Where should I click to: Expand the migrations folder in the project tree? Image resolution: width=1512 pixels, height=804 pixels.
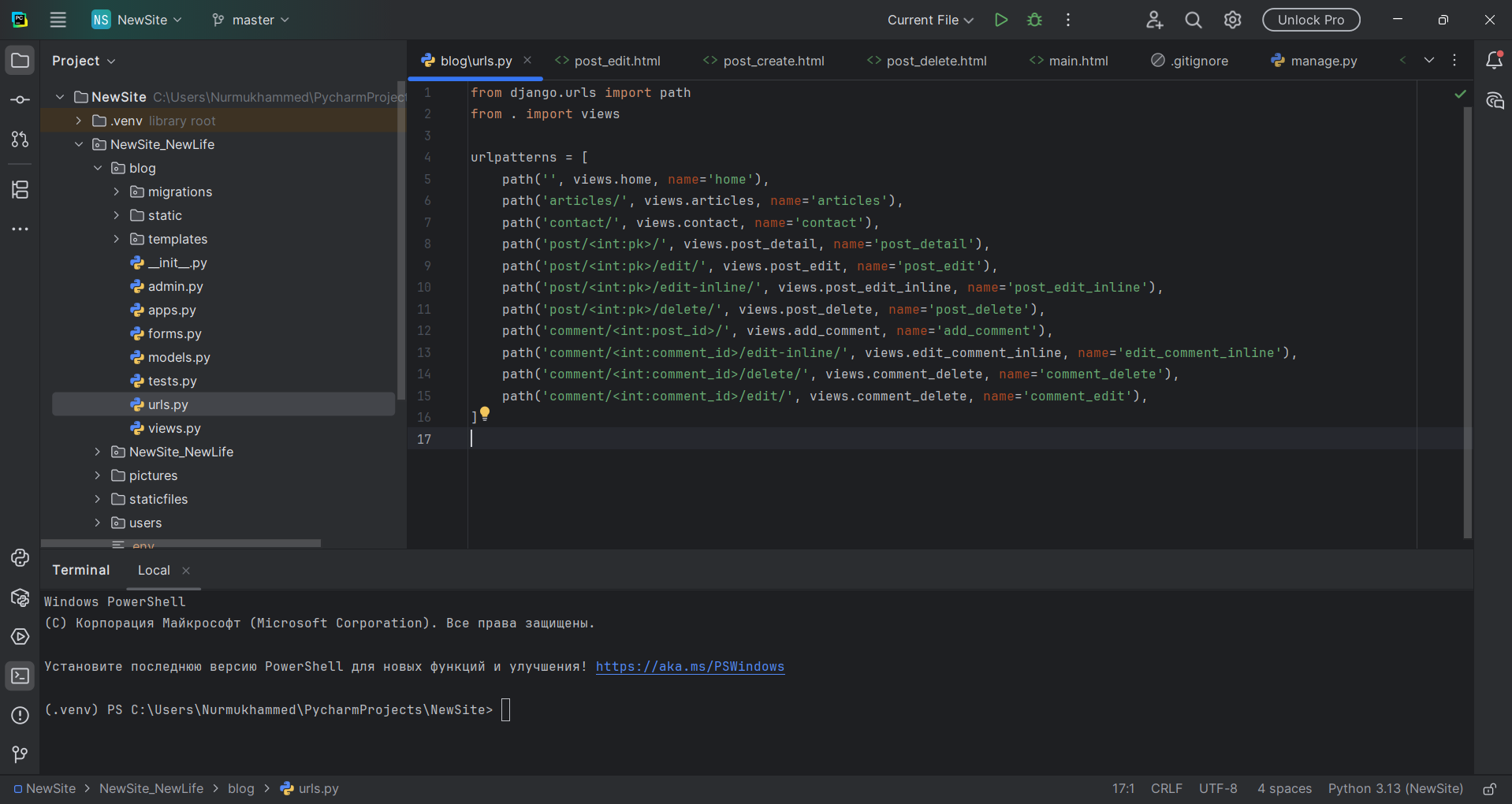(x=117, y=192)
